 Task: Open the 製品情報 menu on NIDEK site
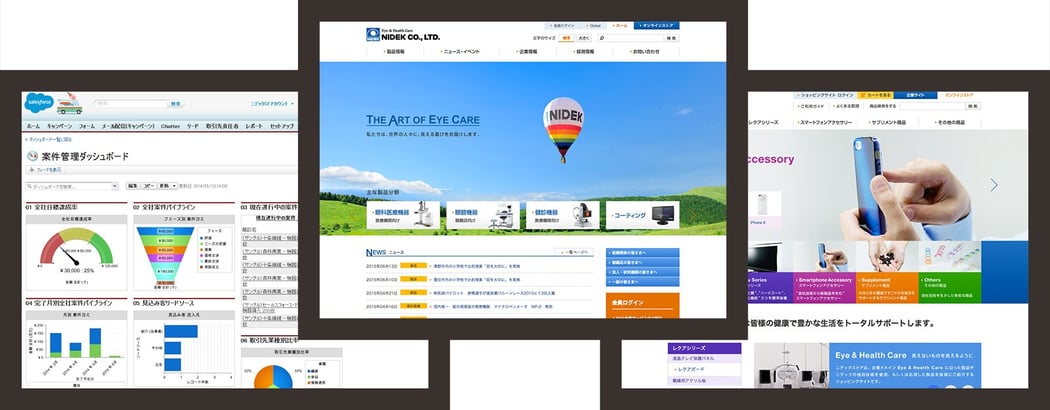(395, 52)
